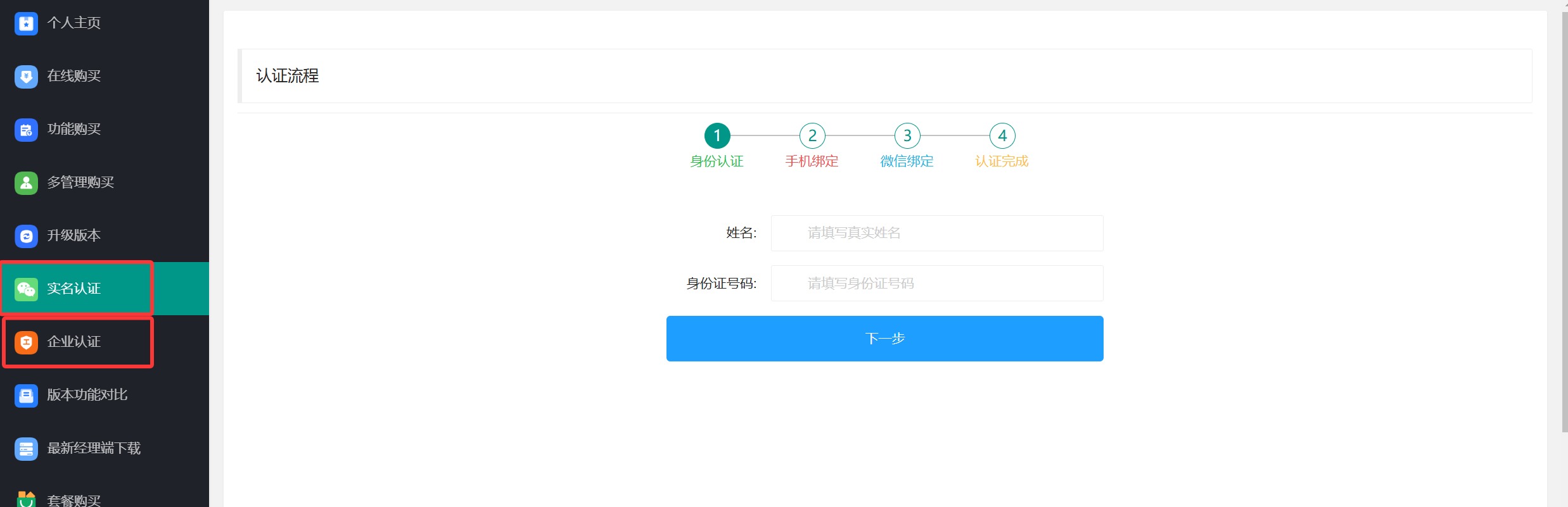Click the 套餐购买 gift icon
Viewport: 1568px width, 507px height.
pos(26,499)
